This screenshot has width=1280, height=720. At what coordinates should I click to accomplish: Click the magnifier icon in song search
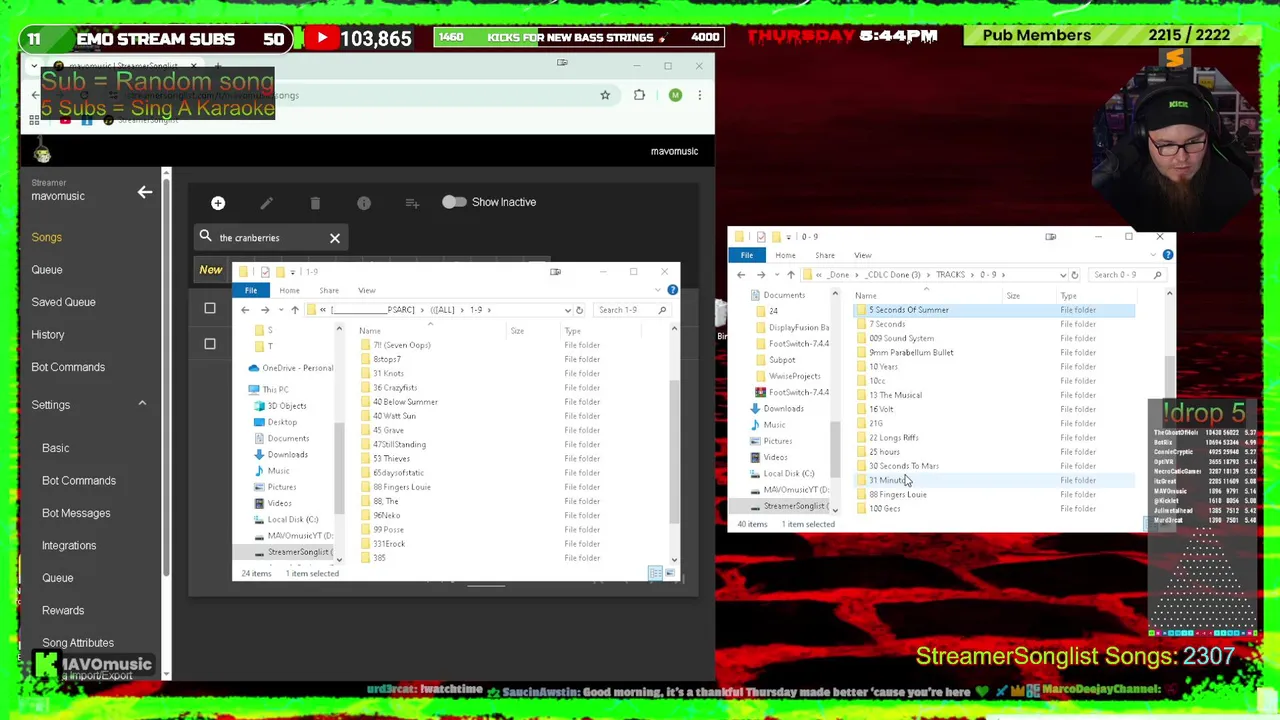(205, 237)
